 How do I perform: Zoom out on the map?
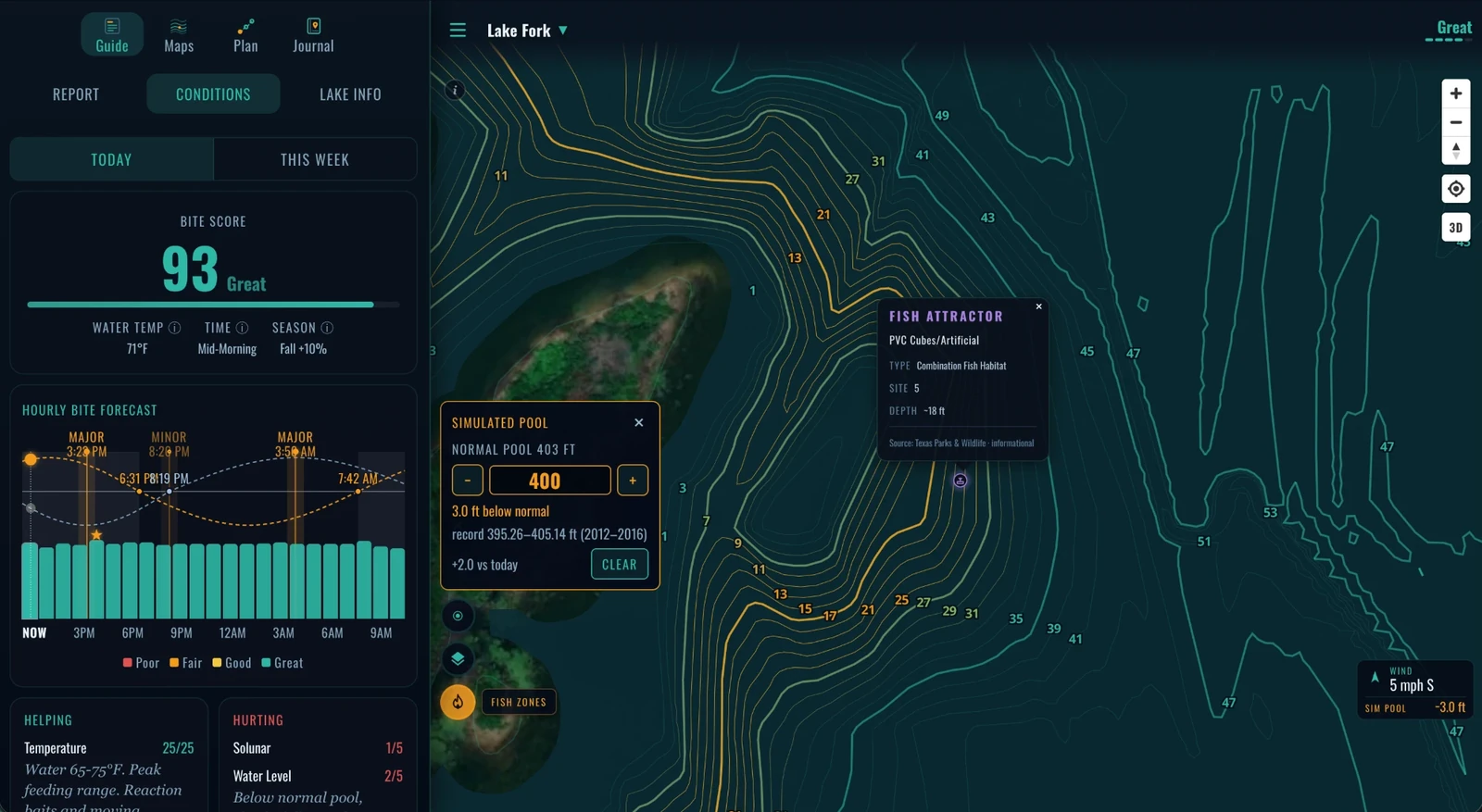(1456, 122)
